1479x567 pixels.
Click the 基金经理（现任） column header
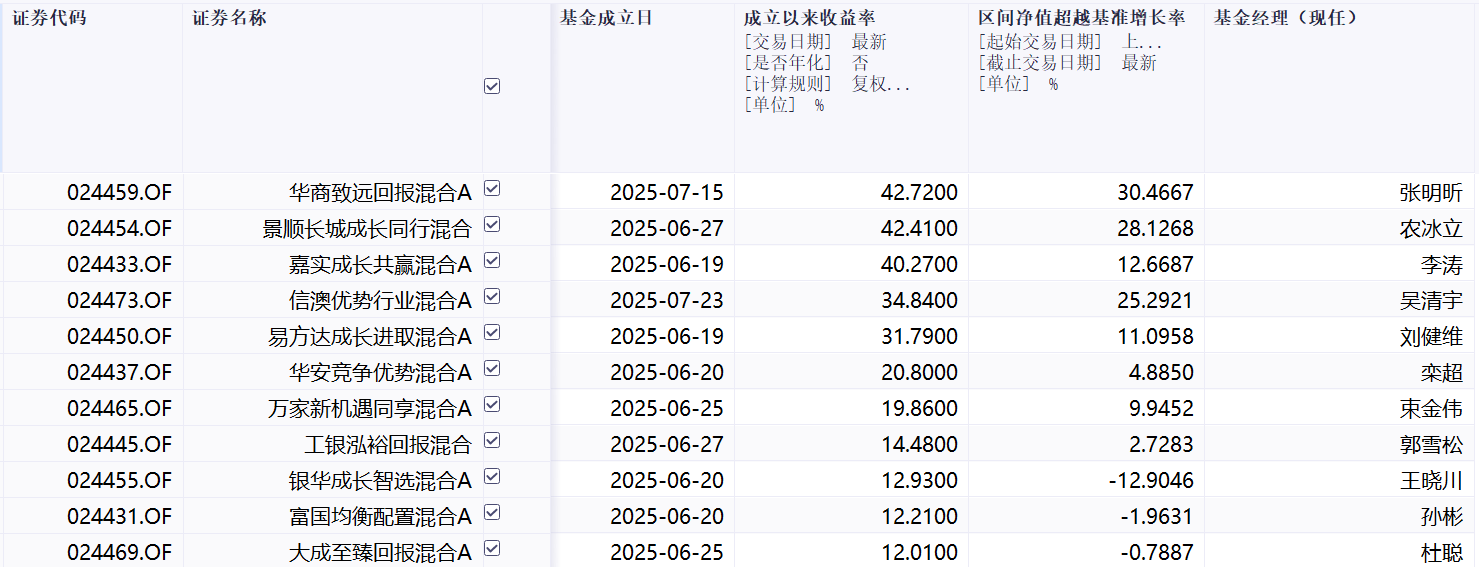tap(1285, 18)
